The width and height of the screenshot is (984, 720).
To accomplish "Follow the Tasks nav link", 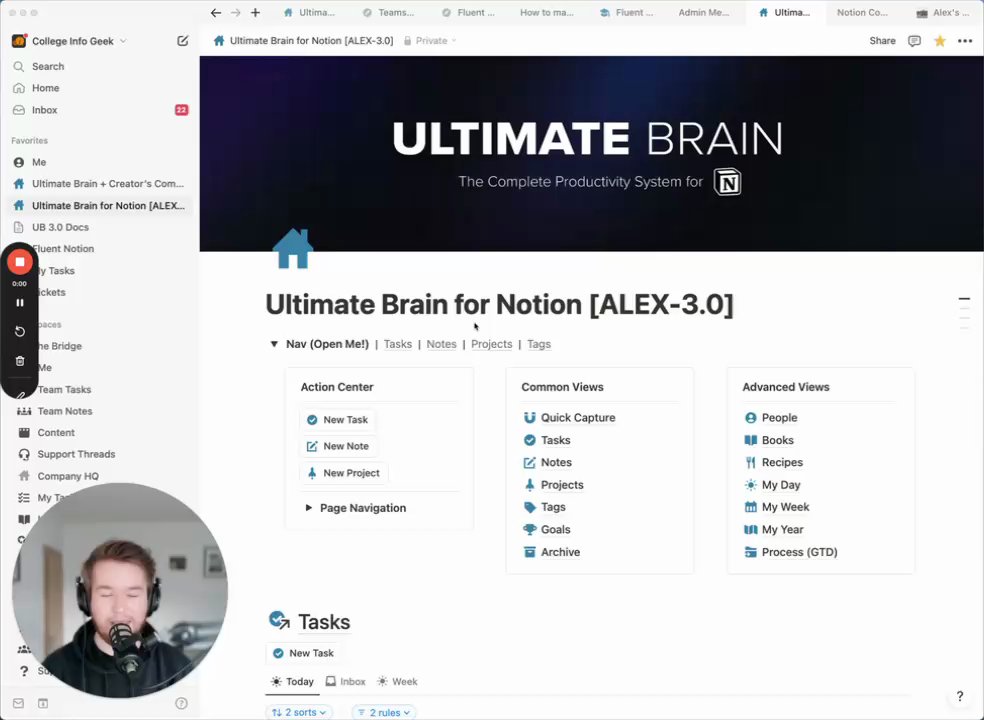I will click(398, 344).
